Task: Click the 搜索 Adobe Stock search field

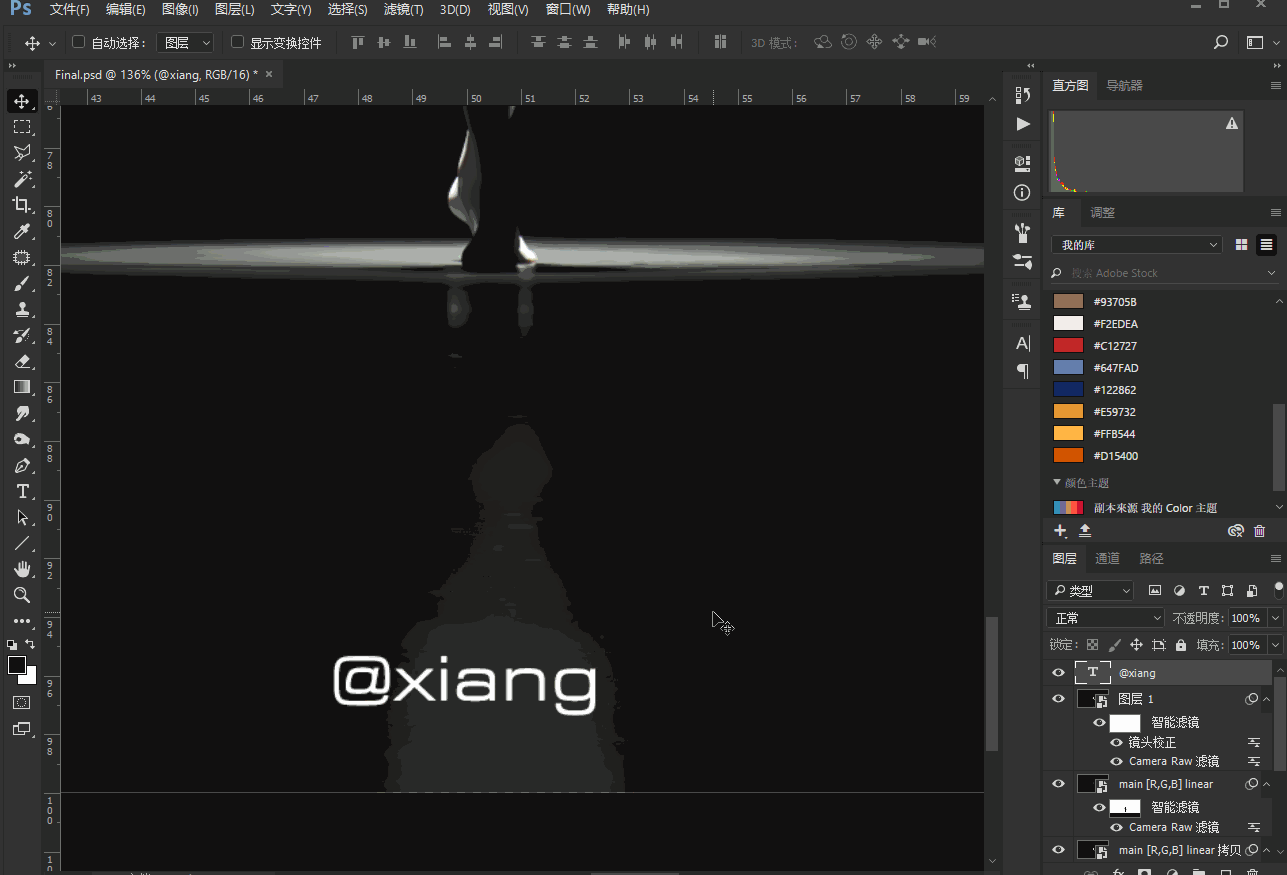Action: [1160, 273]
